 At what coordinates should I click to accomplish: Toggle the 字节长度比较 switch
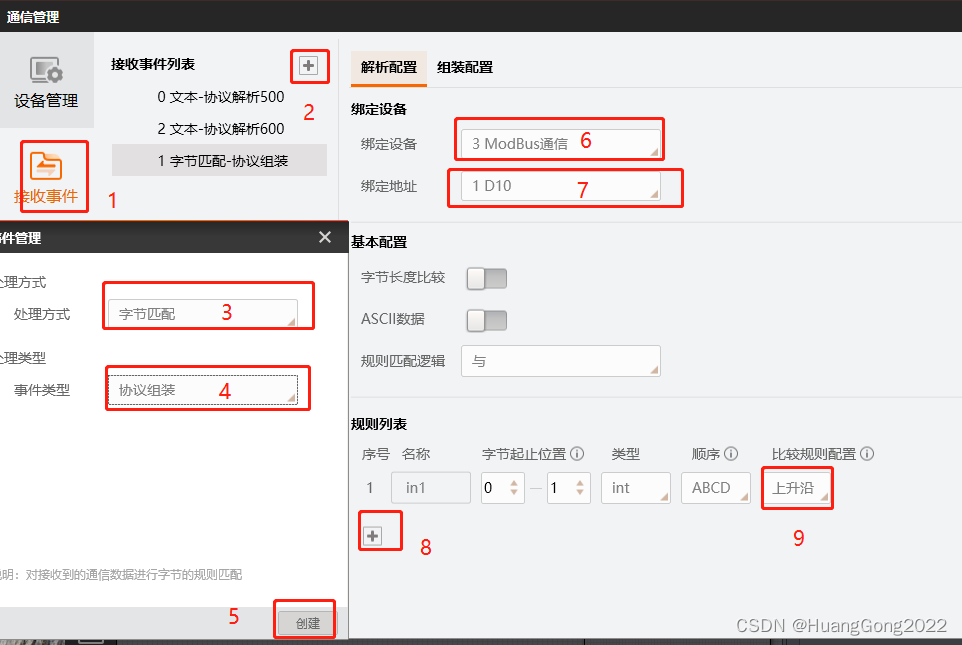[x=487, y=278]
